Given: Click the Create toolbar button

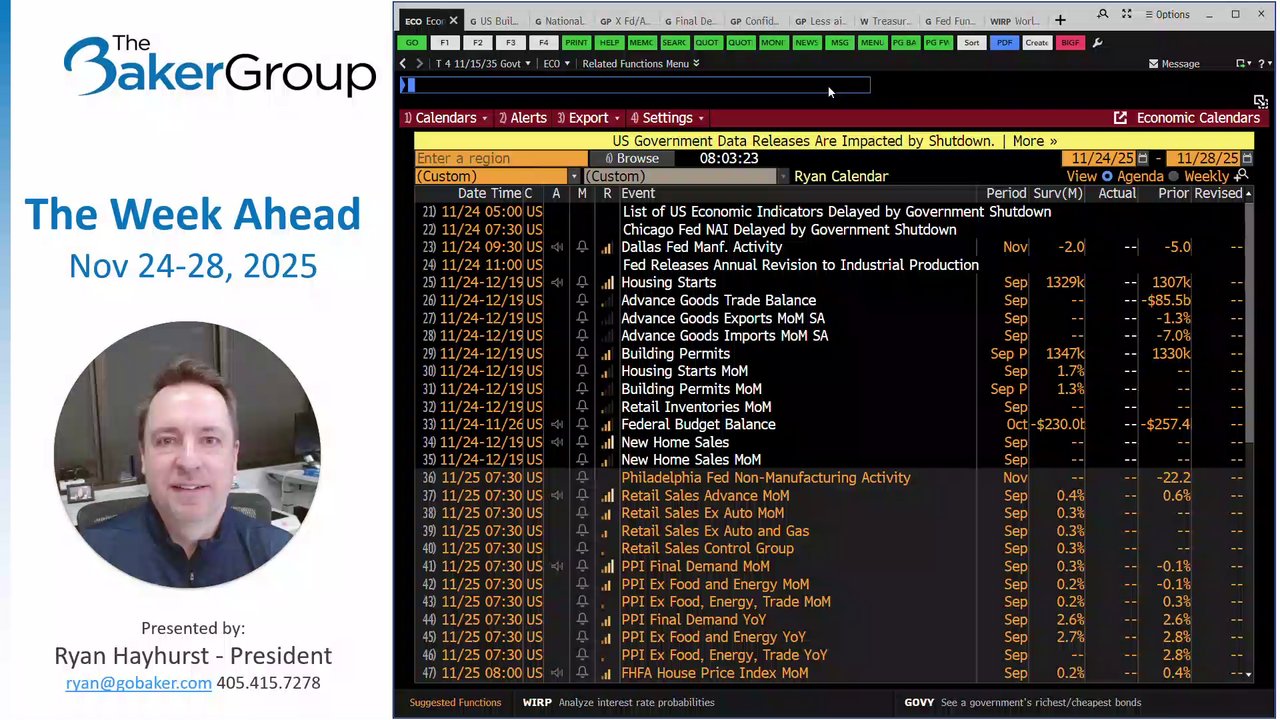Looking at the screenshot, I should [x=1037, y=43].
